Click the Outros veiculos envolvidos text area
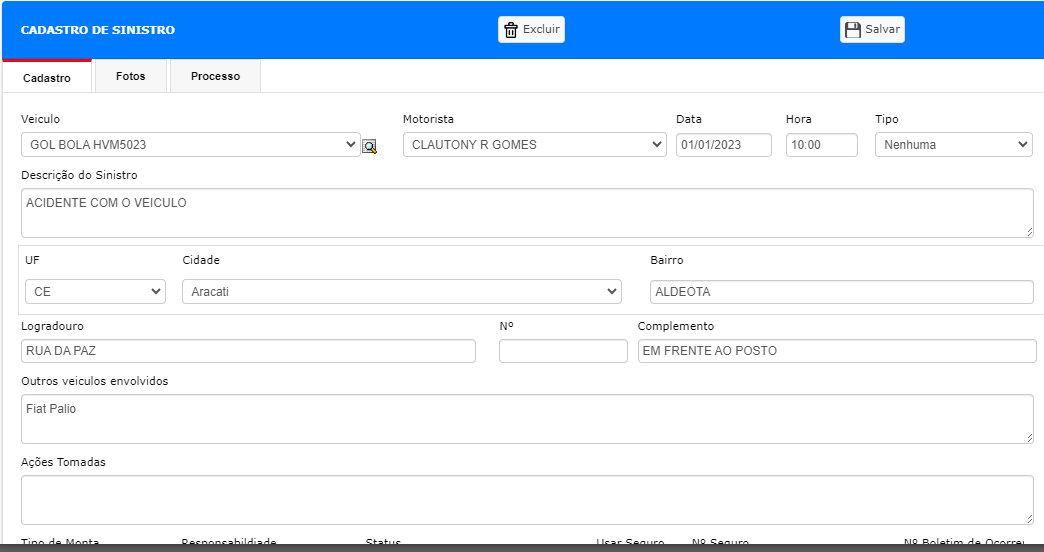The height and width of the screenshot is (552, 1044). (527, 419)
